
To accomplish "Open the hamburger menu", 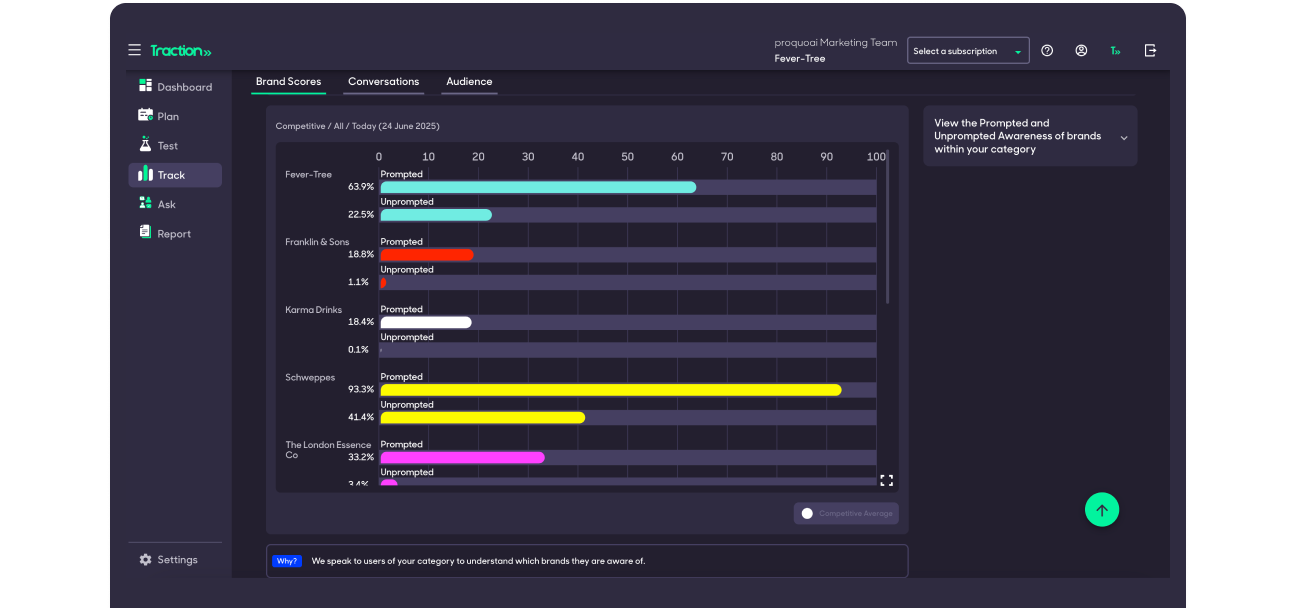I will (134, 50).
